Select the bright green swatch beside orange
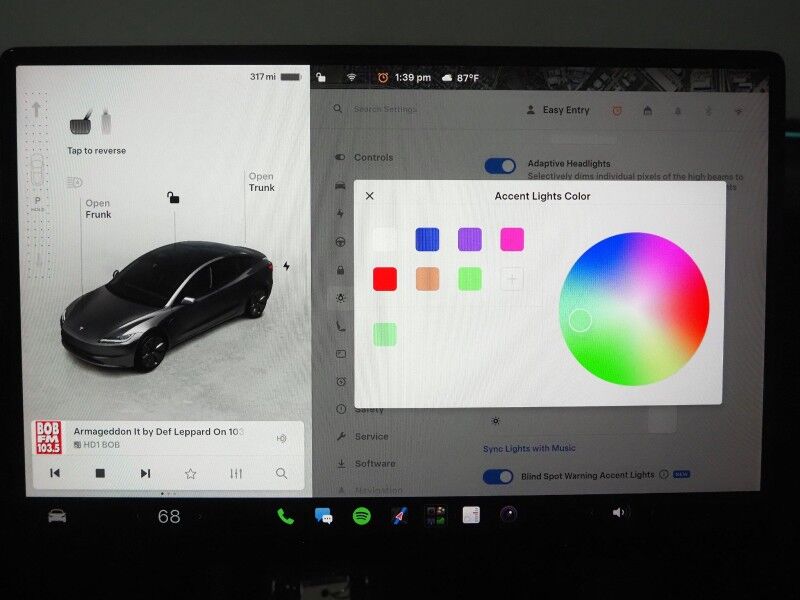Viewport: 800px width, 600px height. pyautogui.click(x=470, y=279)
